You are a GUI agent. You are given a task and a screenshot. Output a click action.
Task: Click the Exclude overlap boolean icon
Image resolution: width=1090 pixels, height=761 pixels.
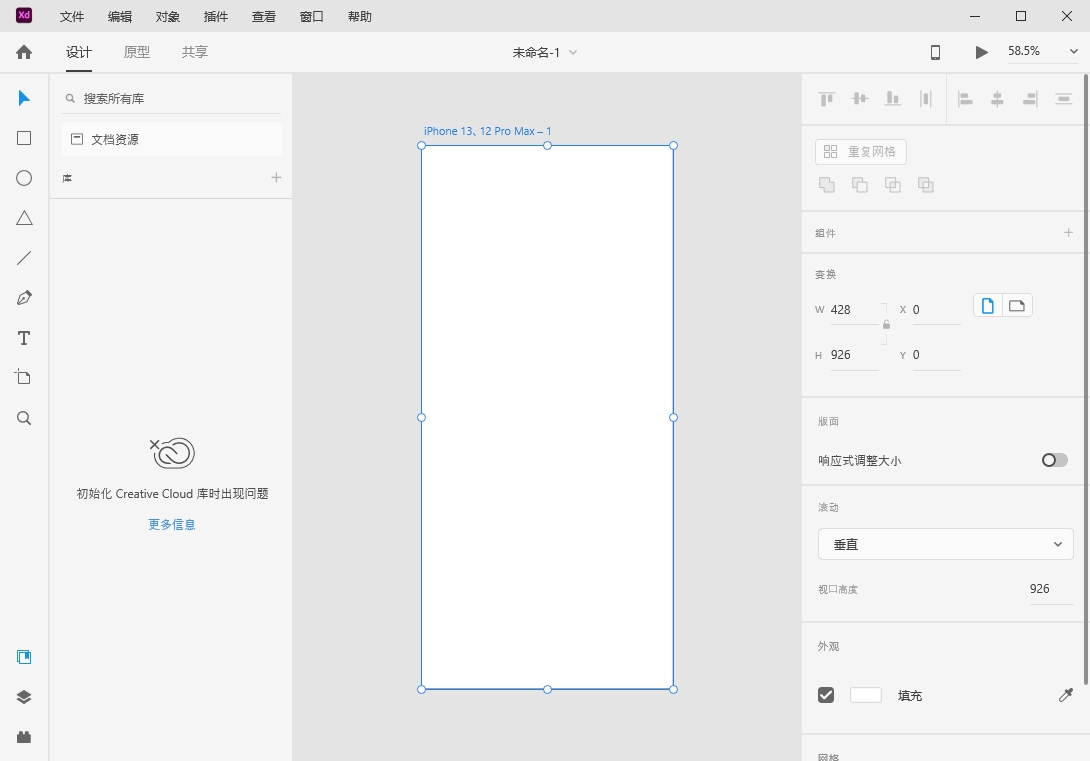tap(925, 184)
